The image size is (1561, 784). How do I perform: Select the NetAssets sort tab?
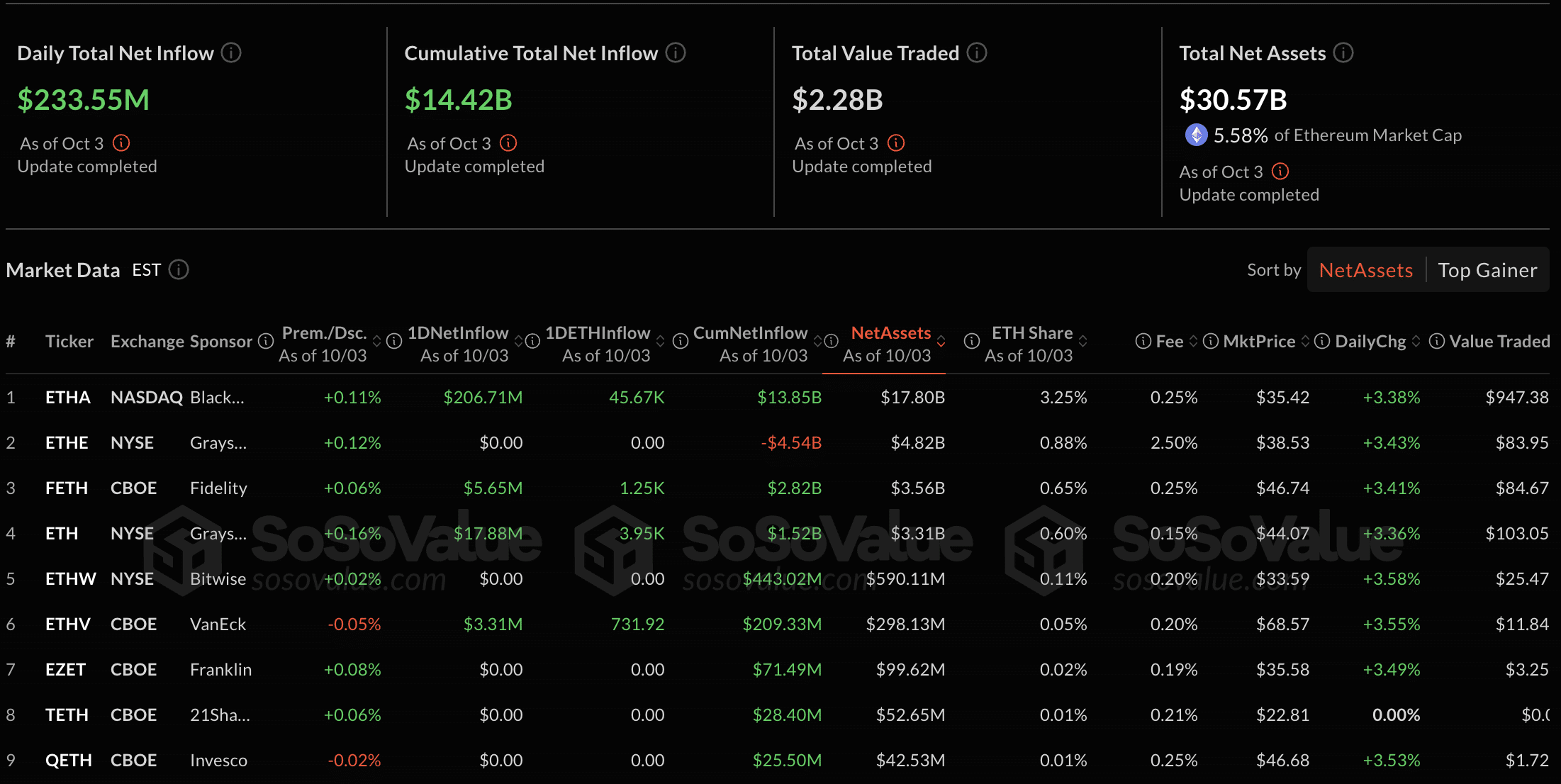point(1365,269)
